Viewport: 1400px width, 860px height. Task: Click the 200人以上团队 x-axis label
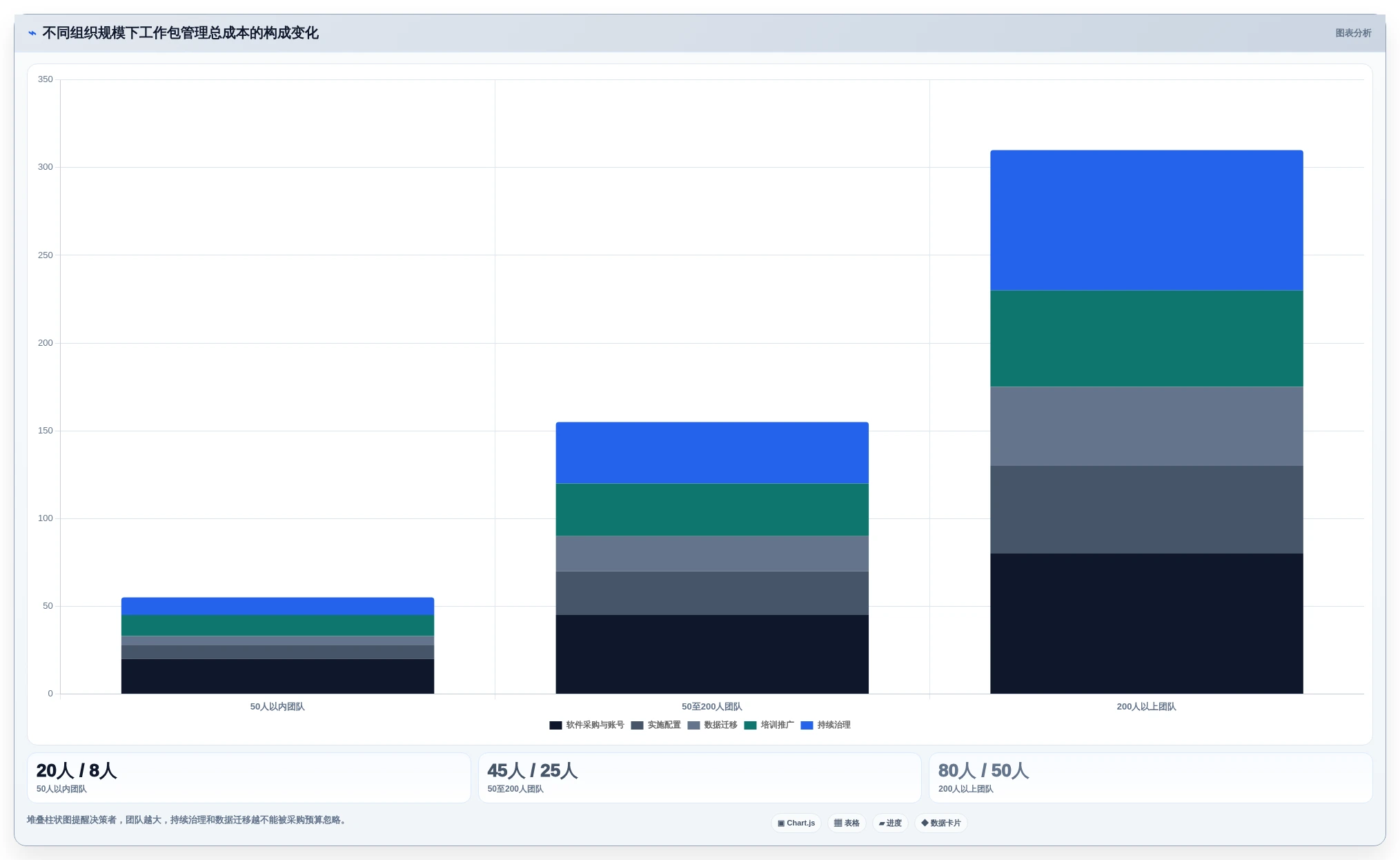pos(1146,707)
